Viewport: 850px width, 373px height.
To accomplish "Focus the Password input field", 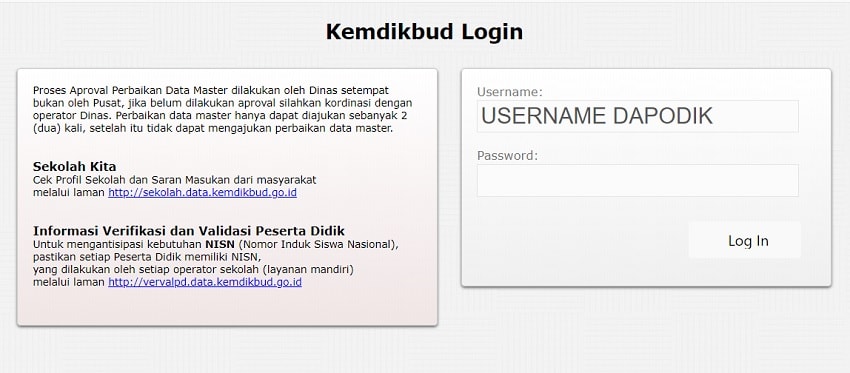I will coord(638,181).
